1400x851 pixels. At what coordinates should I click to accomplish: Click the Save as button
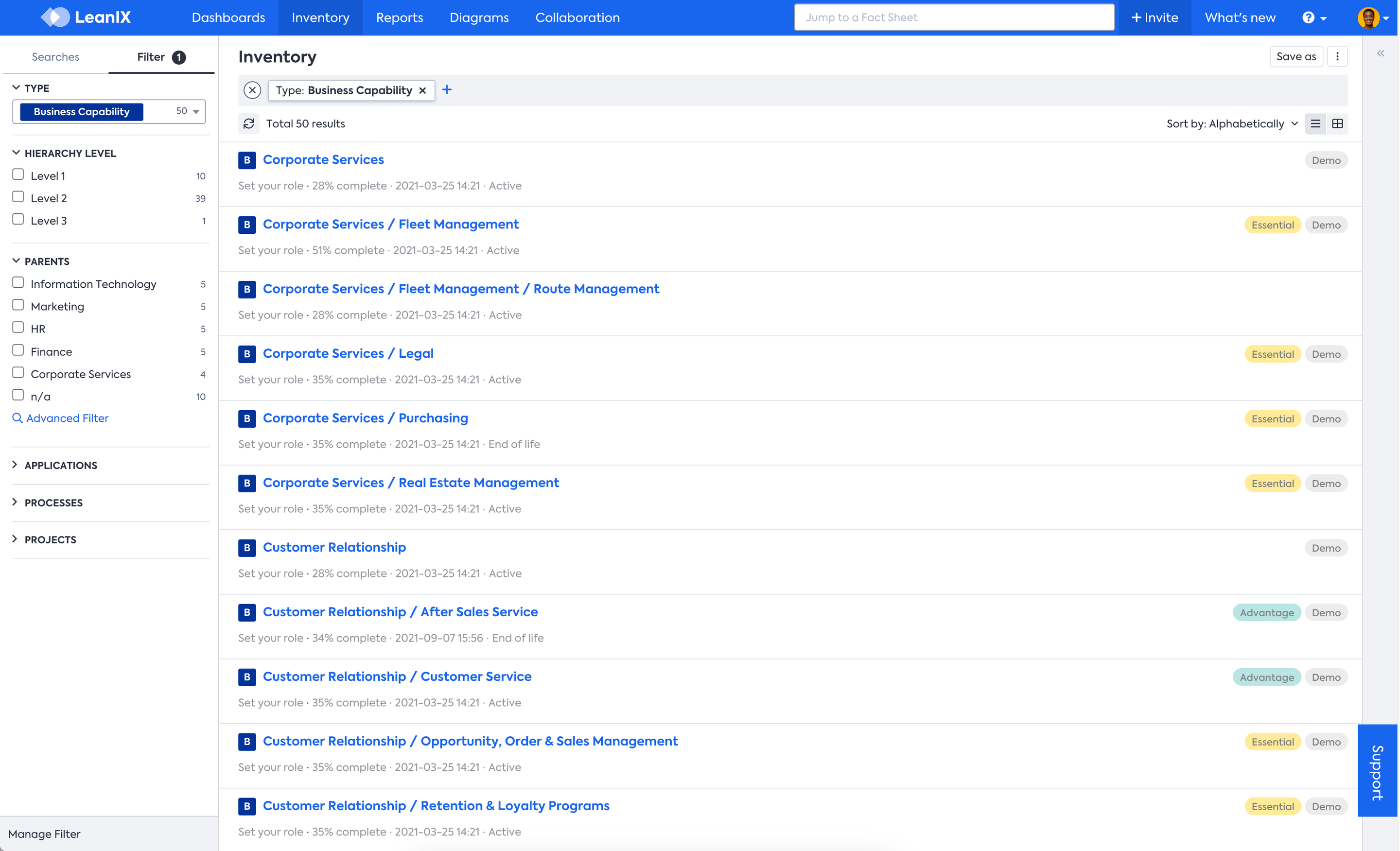1295,56
